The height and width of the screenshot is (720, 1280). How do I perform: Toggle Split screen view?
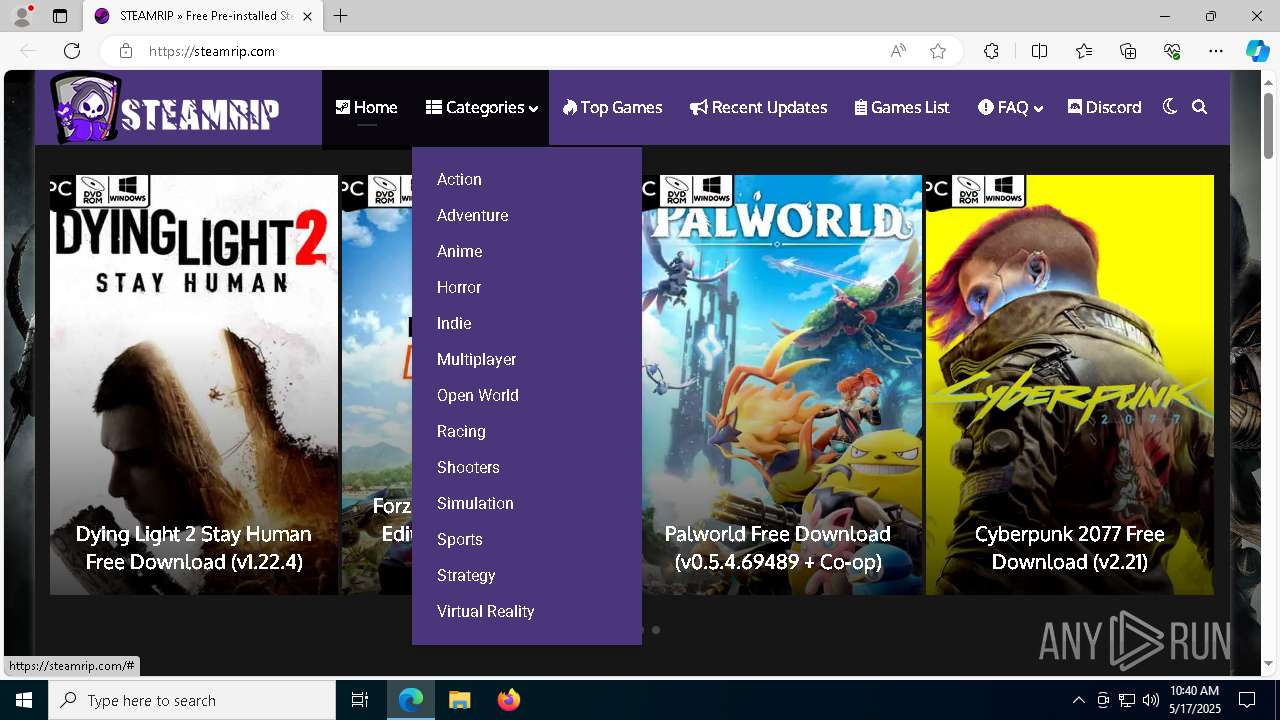[1039, 51]
